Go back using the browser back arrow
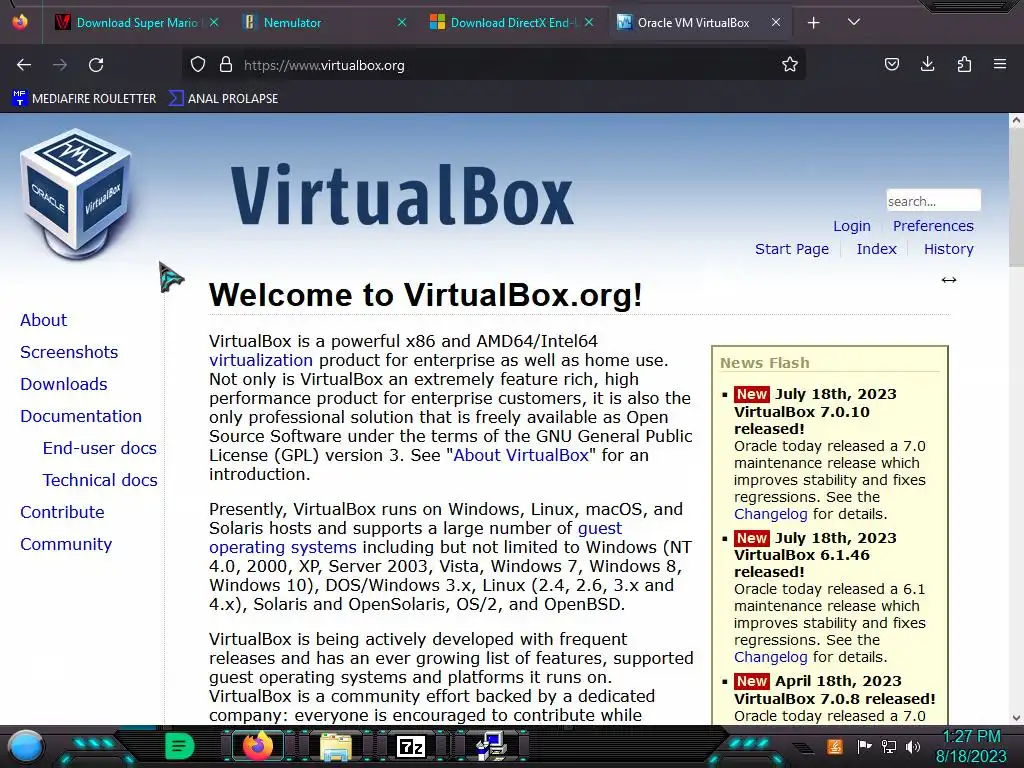This screenshot has height=768, width=1024. (24, 65)
